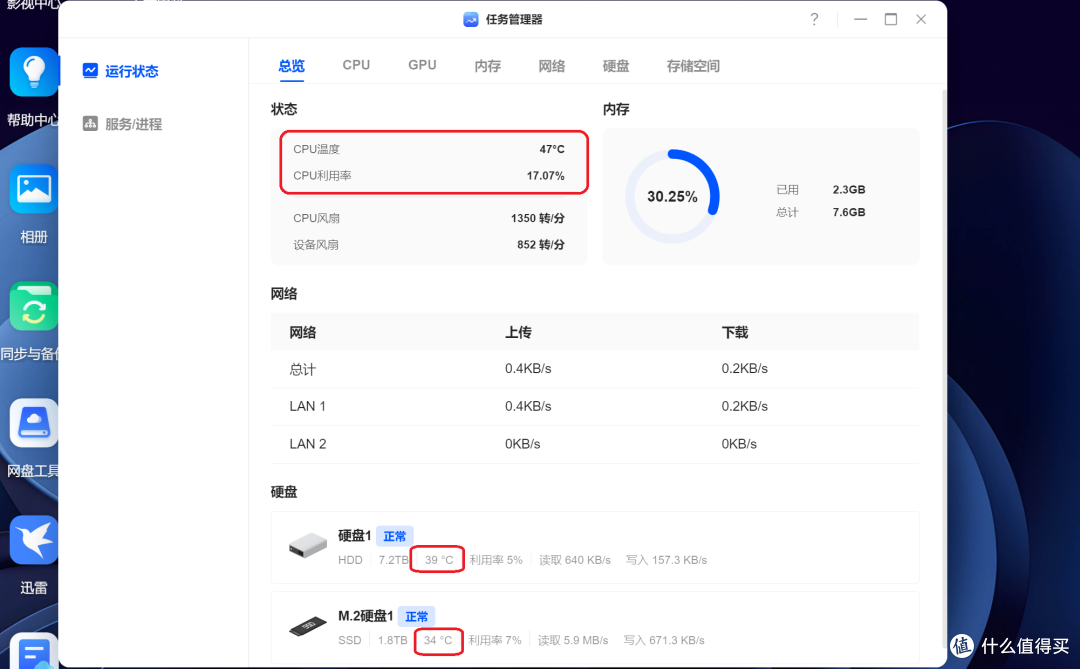The image size is (1080, 669).
Task: Switch to the CPU tab
Action: [356, 65]
